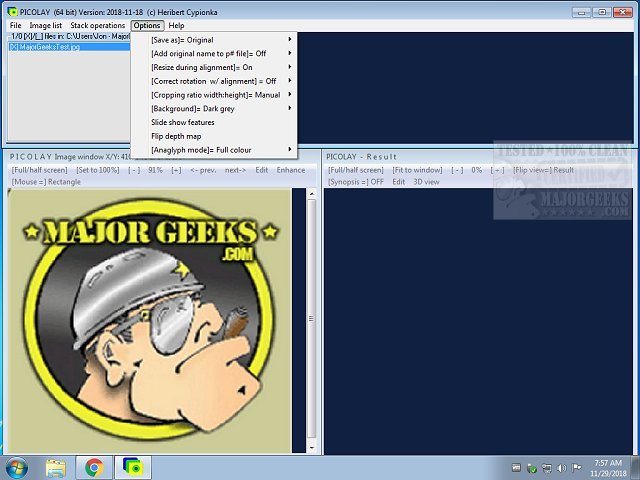
Task: Click the 0% zoom value in Result window
Action: 476,170
